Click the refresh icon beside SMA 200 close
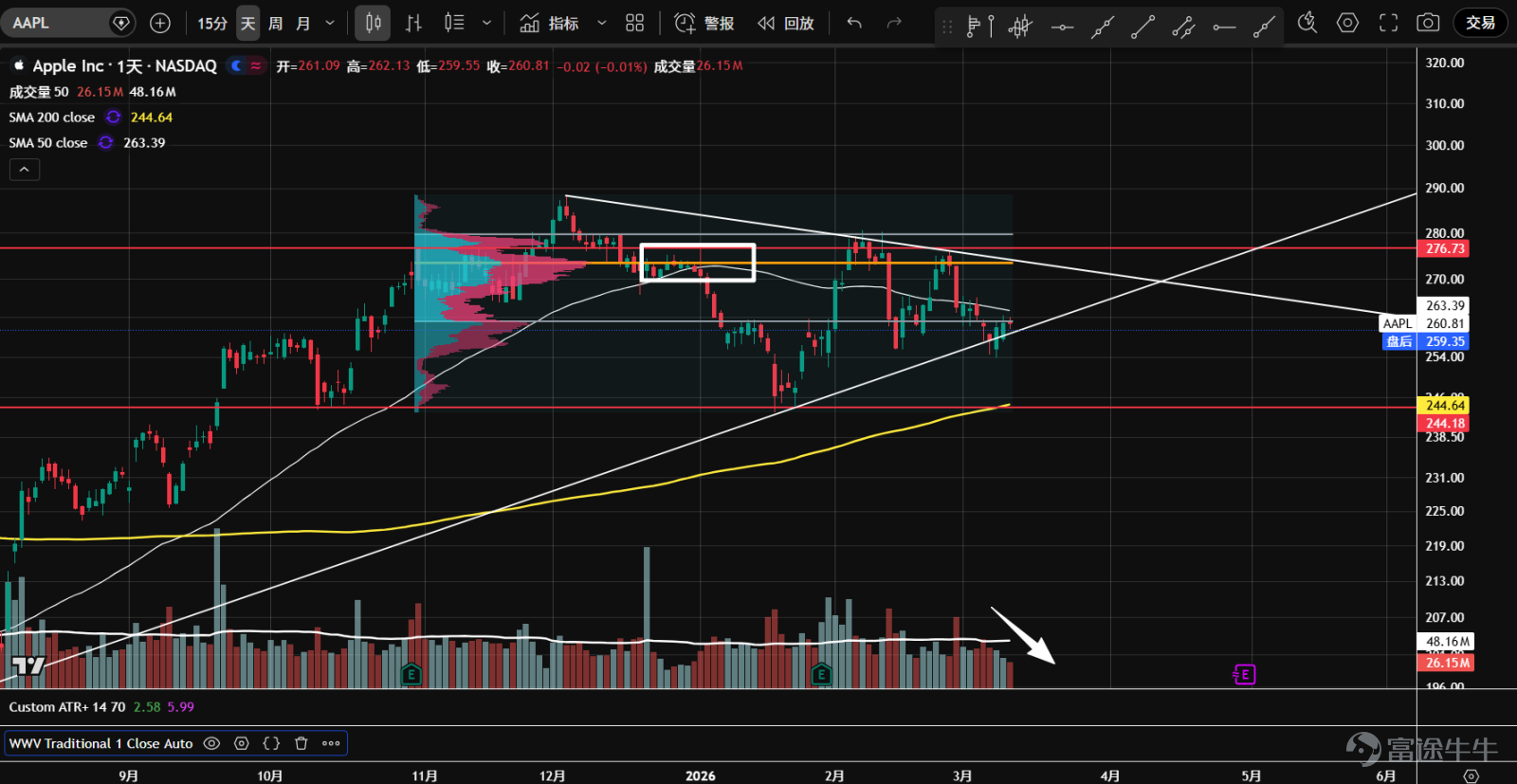 (114, 117)
